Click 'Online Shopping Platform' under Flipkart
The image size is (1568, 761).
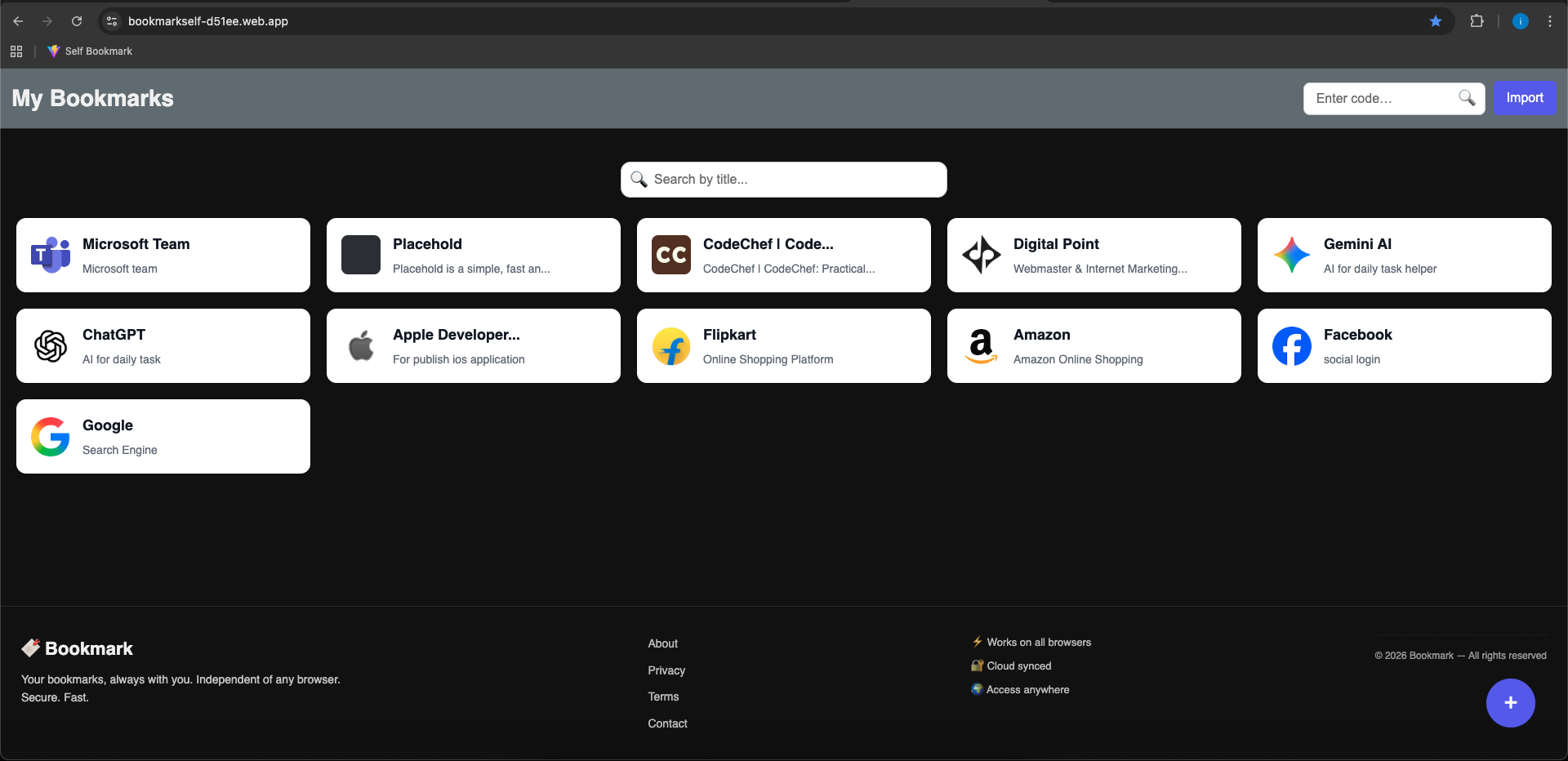click(x=768, y=359)
